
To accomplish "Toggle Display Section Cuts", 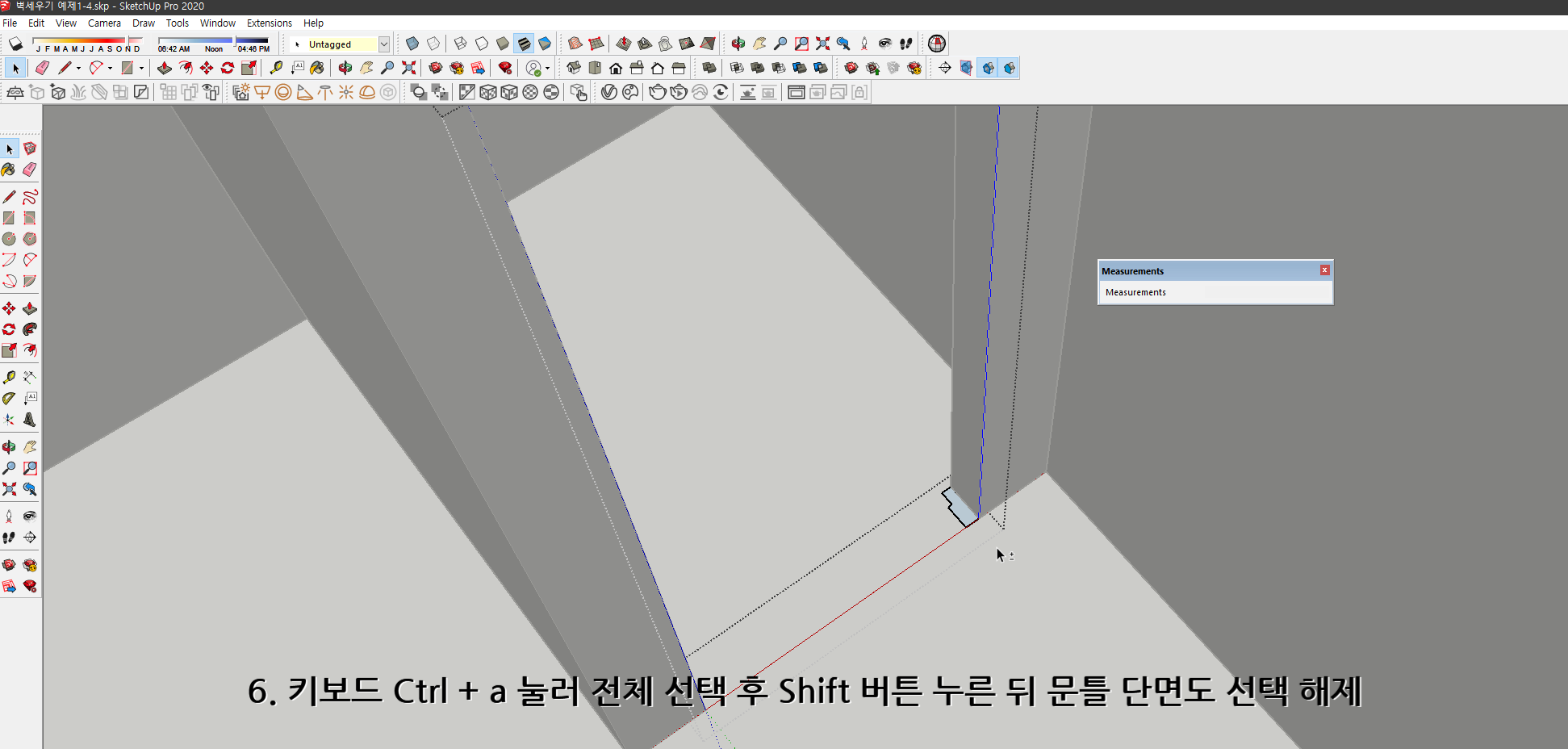I will click(1009, 68).
